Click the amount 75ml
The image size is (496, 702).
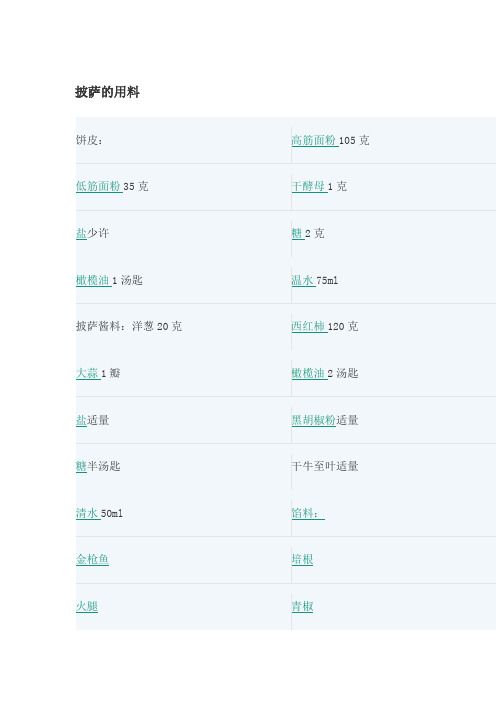click(x=327, y=281)
